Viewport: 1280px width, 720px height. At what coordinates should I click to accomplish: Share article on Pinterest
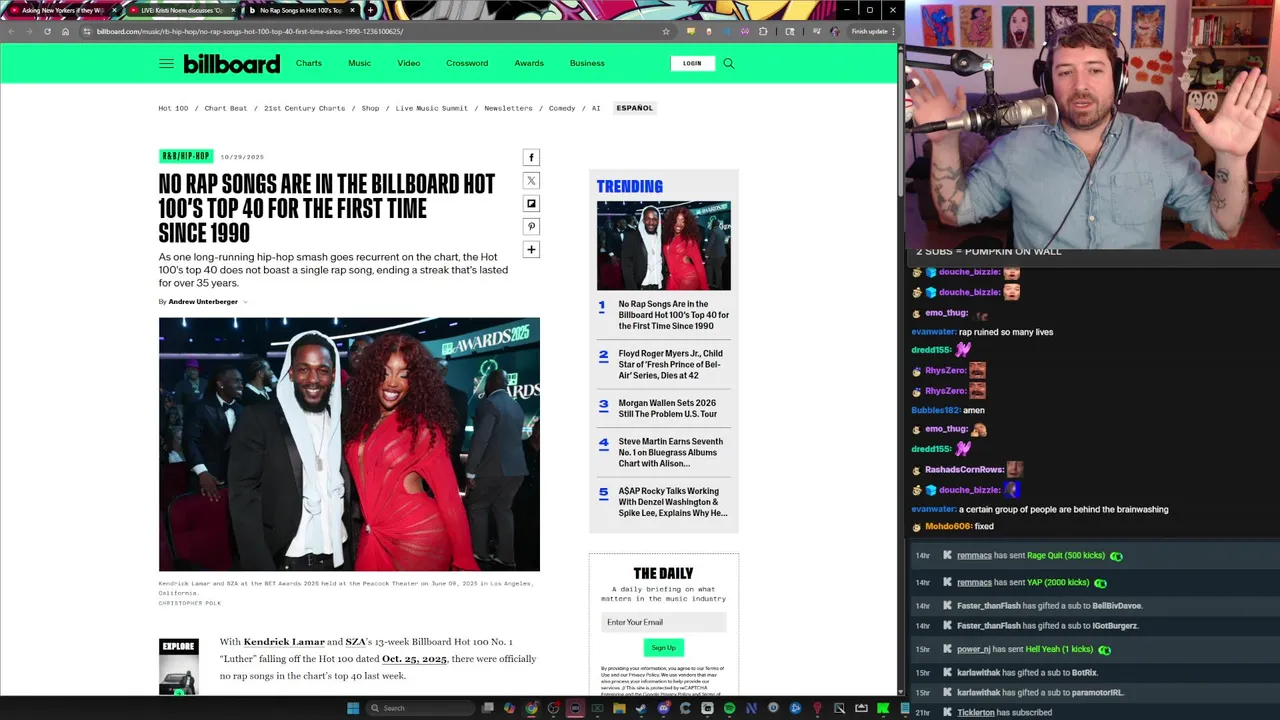[x=531, y=226]
